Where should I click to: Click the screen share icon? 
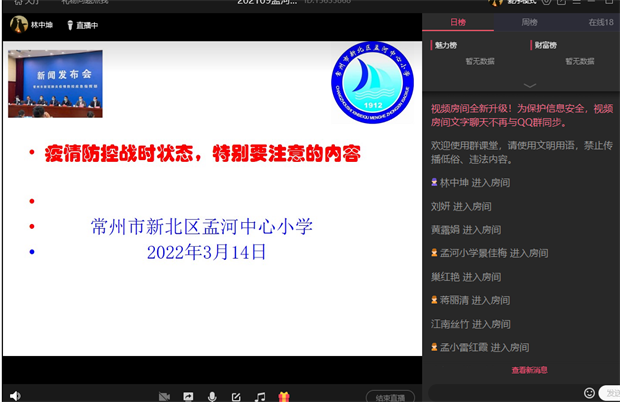[187, 397]
